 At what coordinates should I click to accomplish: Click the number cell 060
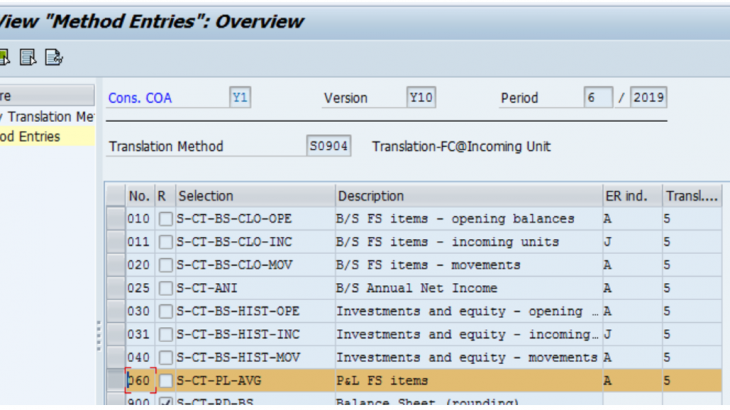pyautogui.click(x=140, y=381)
